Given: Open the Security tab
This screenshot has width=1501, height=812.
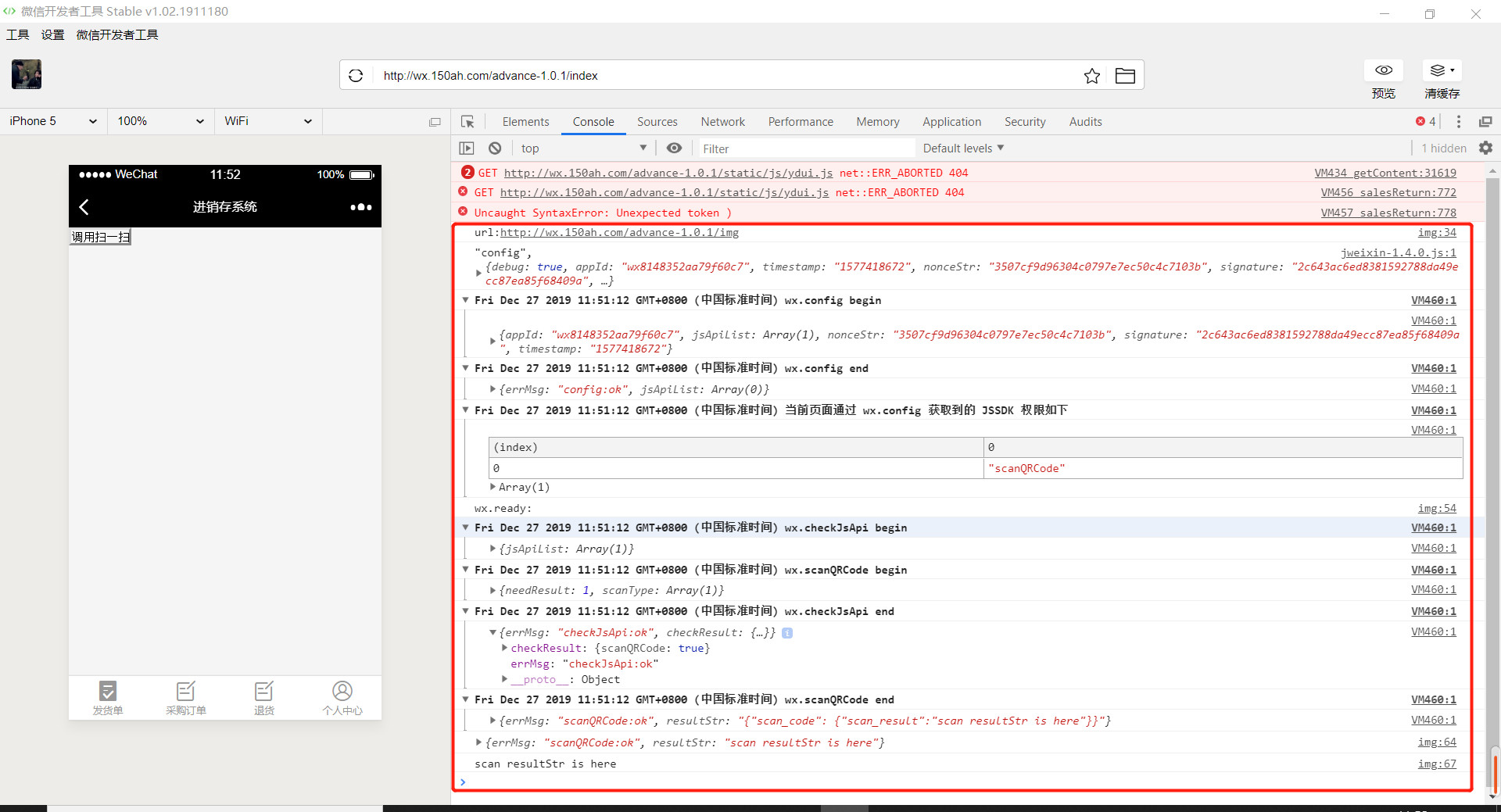Looking at the screenshot, I should coord(1025,122).
